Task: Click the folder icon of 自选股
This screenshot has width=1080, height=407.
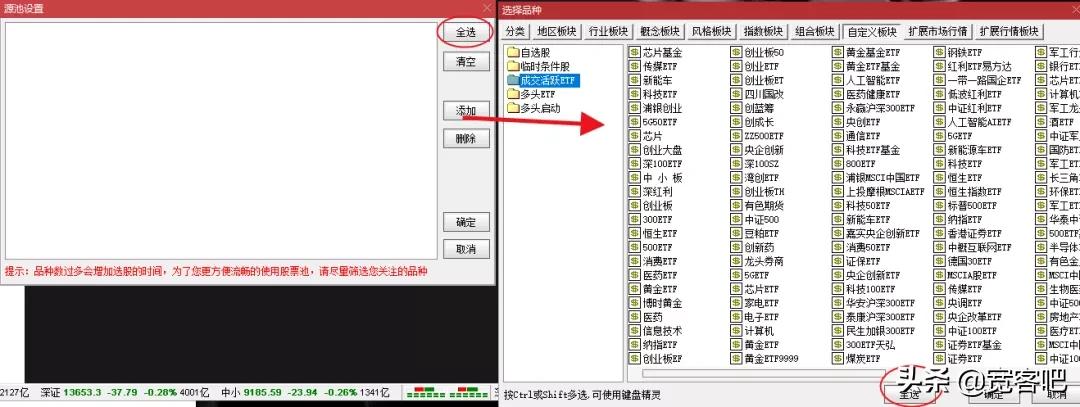Action: click(x=513, y=52)
